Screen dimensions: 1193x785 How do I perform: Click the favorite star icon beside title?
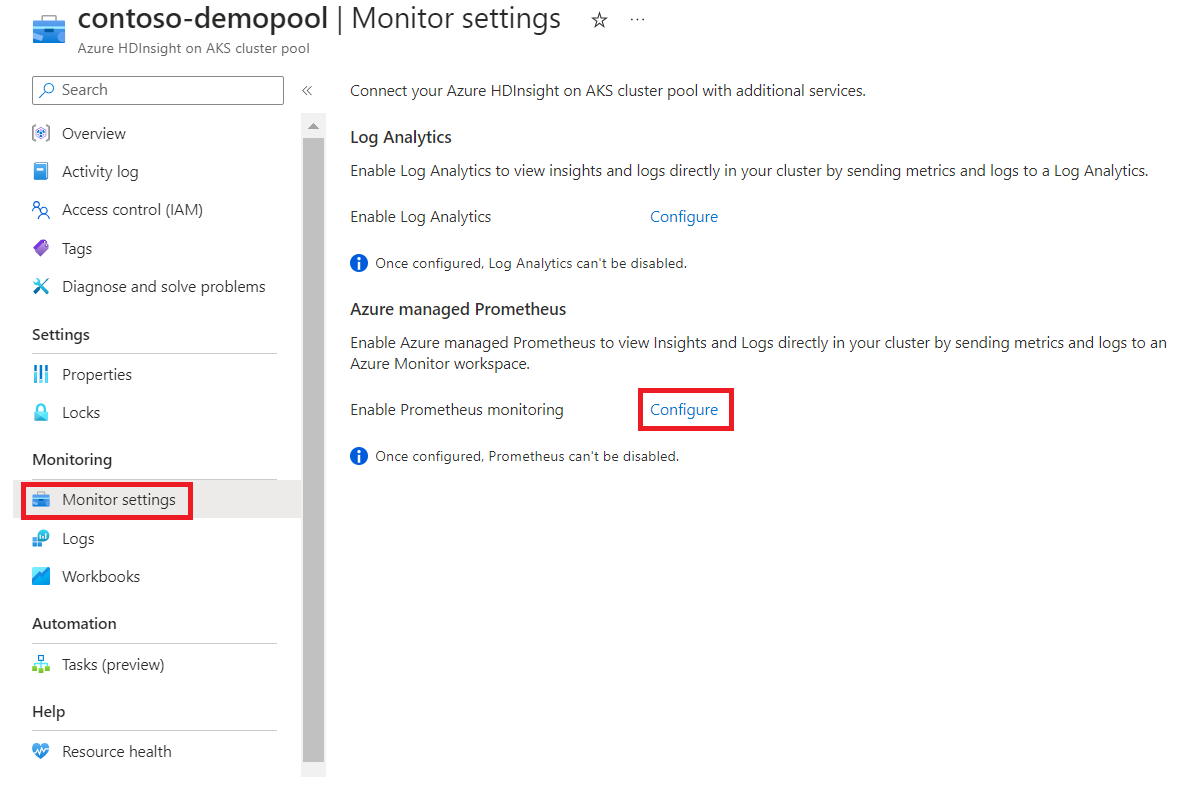click(x=600, y=21)
